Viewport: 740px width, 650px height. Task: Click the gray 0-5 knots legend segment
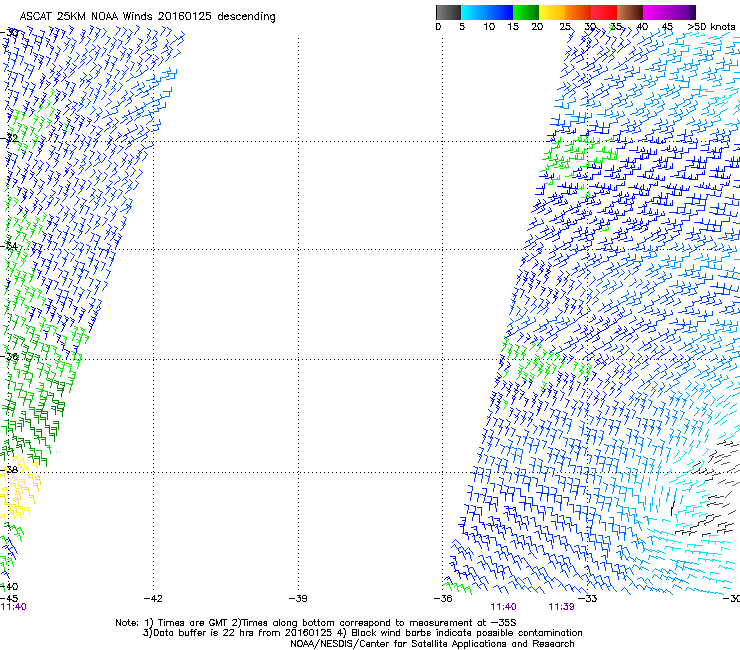coord(448,12)
